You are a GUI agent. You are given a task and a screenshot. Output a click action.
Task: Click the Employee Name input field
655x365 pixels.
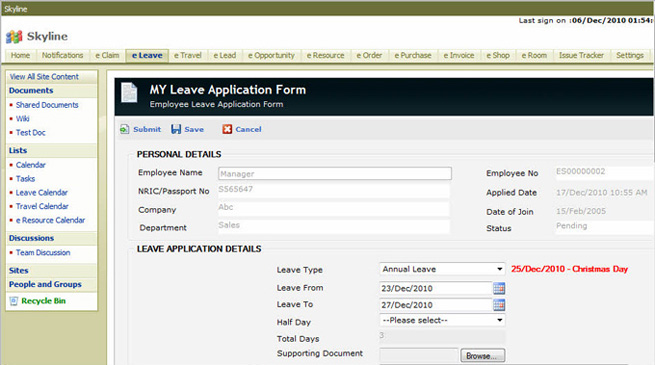(x=335, y=174)
